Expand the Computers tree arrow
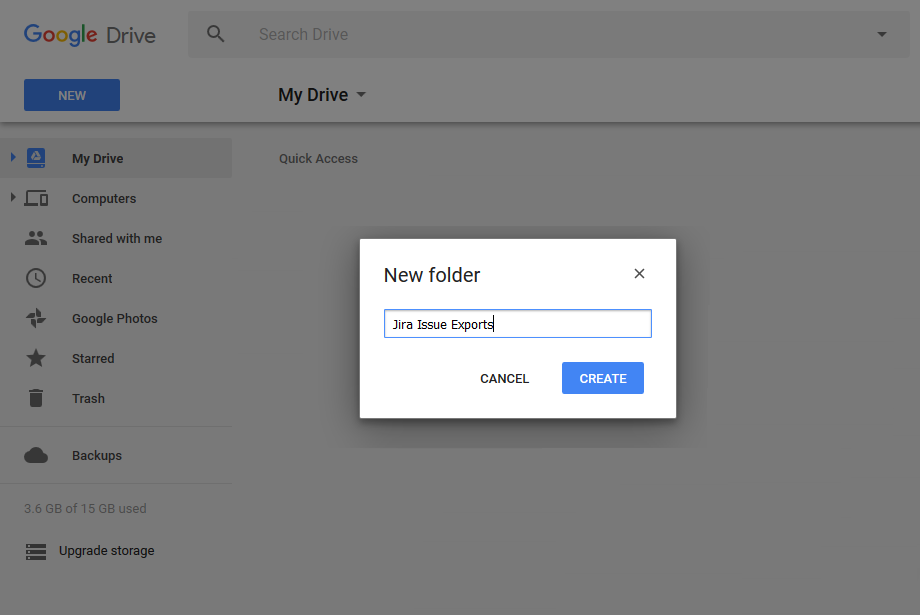920x615 pixels. click(13, 198)
